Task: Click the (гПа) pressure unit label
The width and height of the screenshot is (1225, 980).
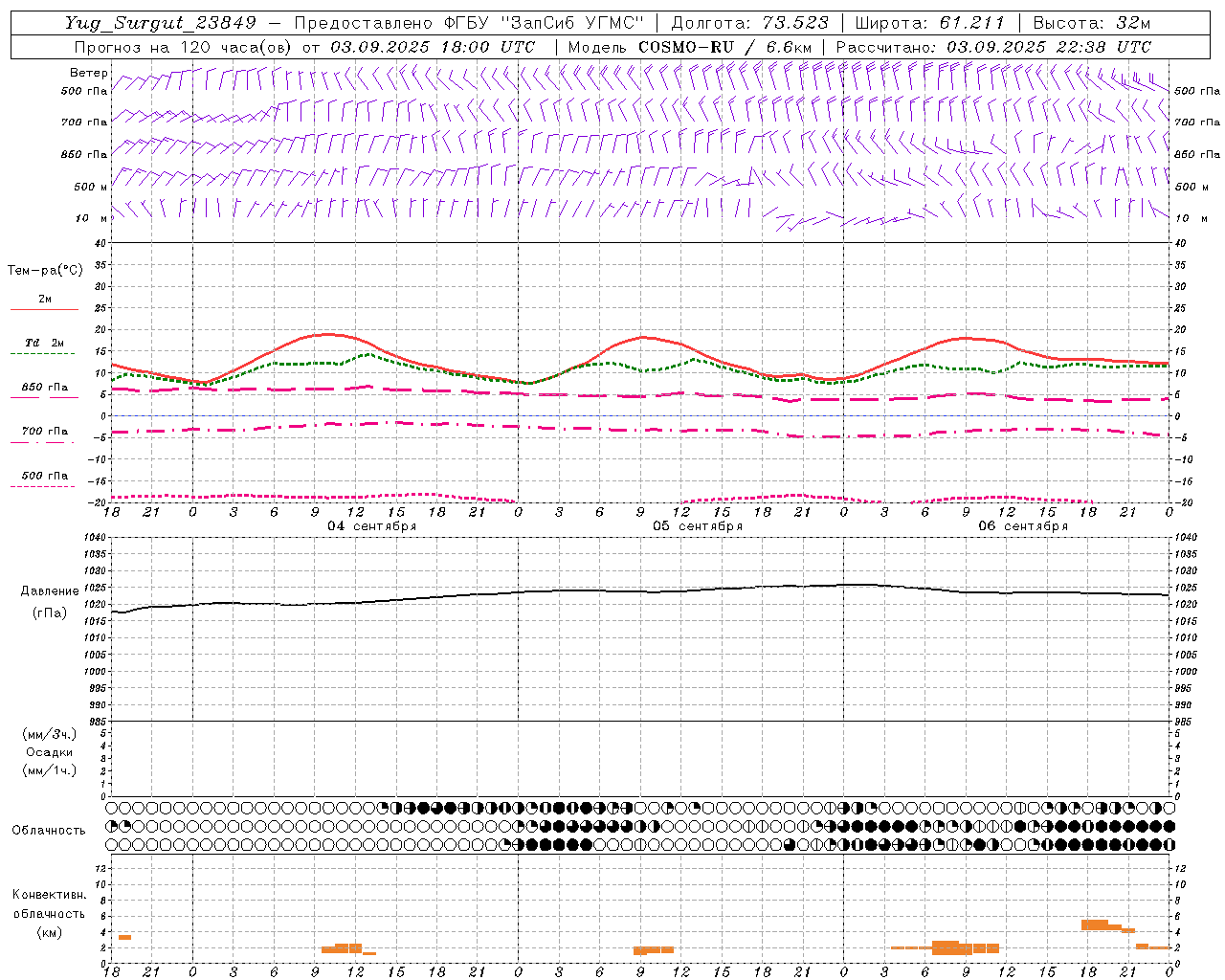Action: coord(50,613)
